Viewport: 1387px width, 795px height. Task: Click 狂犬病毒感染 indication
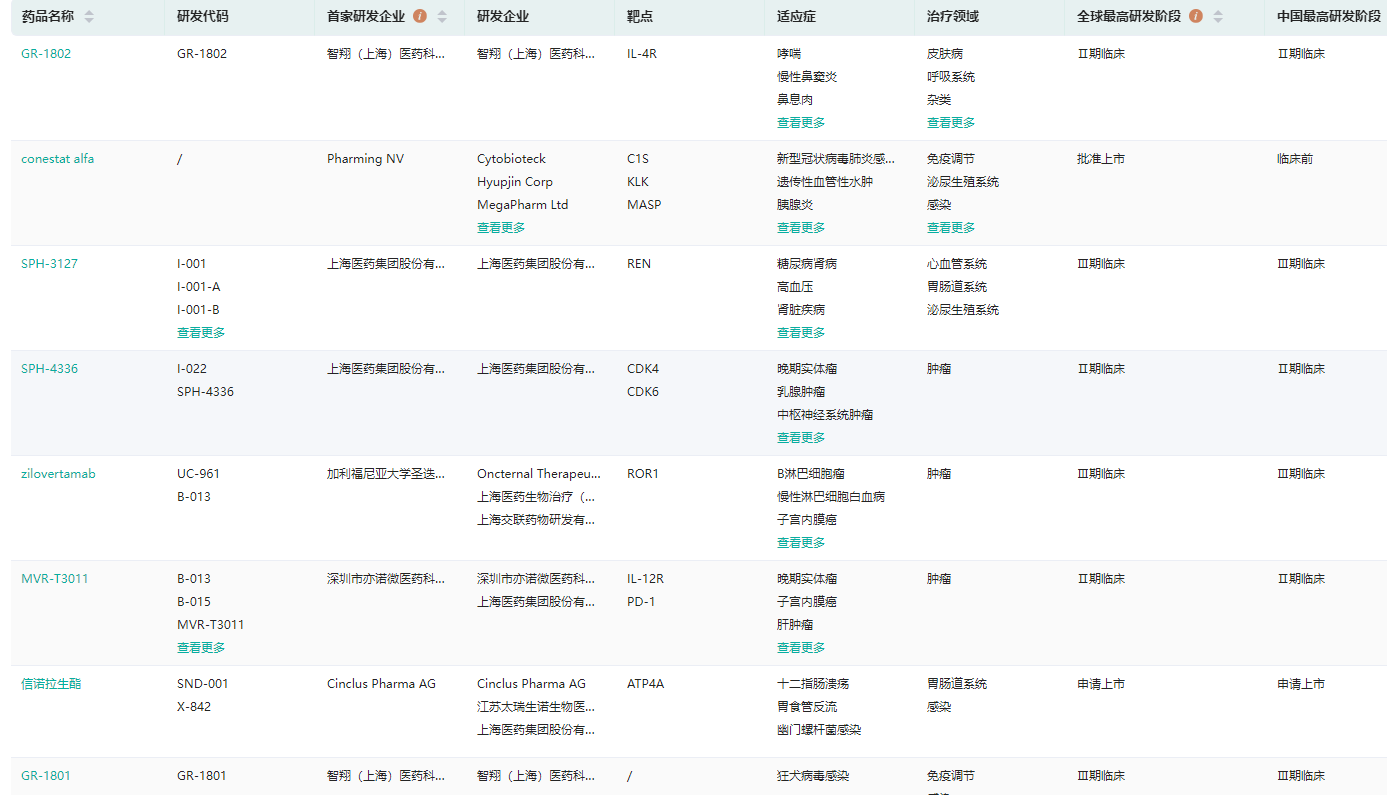click(x=813, y=776)
